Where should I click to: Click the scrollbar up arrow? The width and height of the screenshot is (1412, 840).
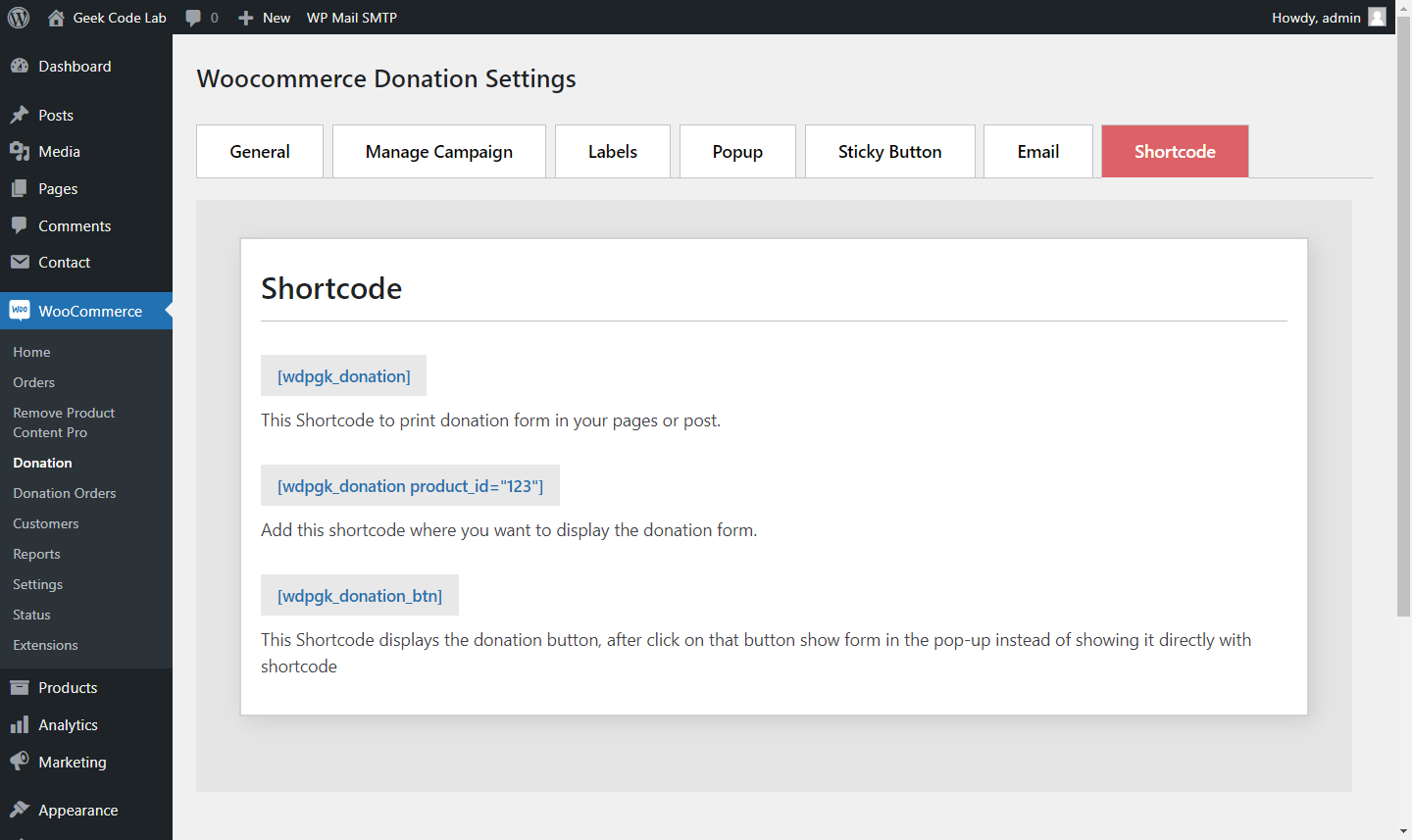click(x=1403, y=7)
